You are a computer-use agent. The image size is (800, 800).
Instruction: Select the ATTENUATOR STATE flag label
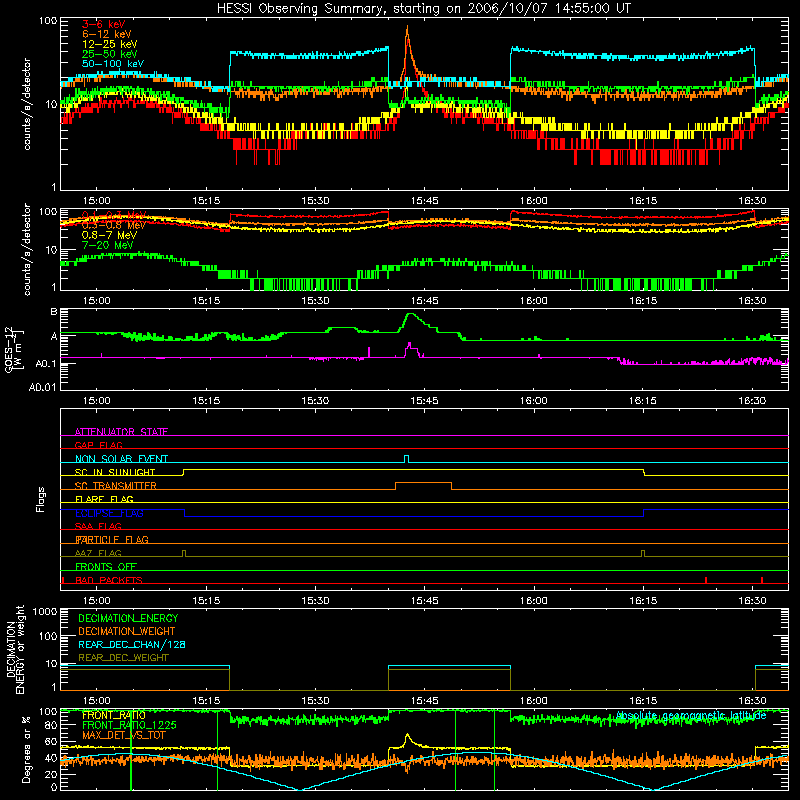[x=121, y=432]
